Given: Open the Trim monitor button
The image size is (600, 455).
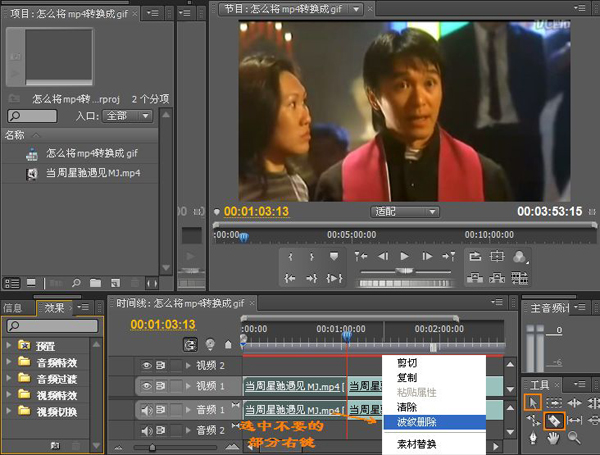Looking at the screenshot, I should (x=520, y=278).
